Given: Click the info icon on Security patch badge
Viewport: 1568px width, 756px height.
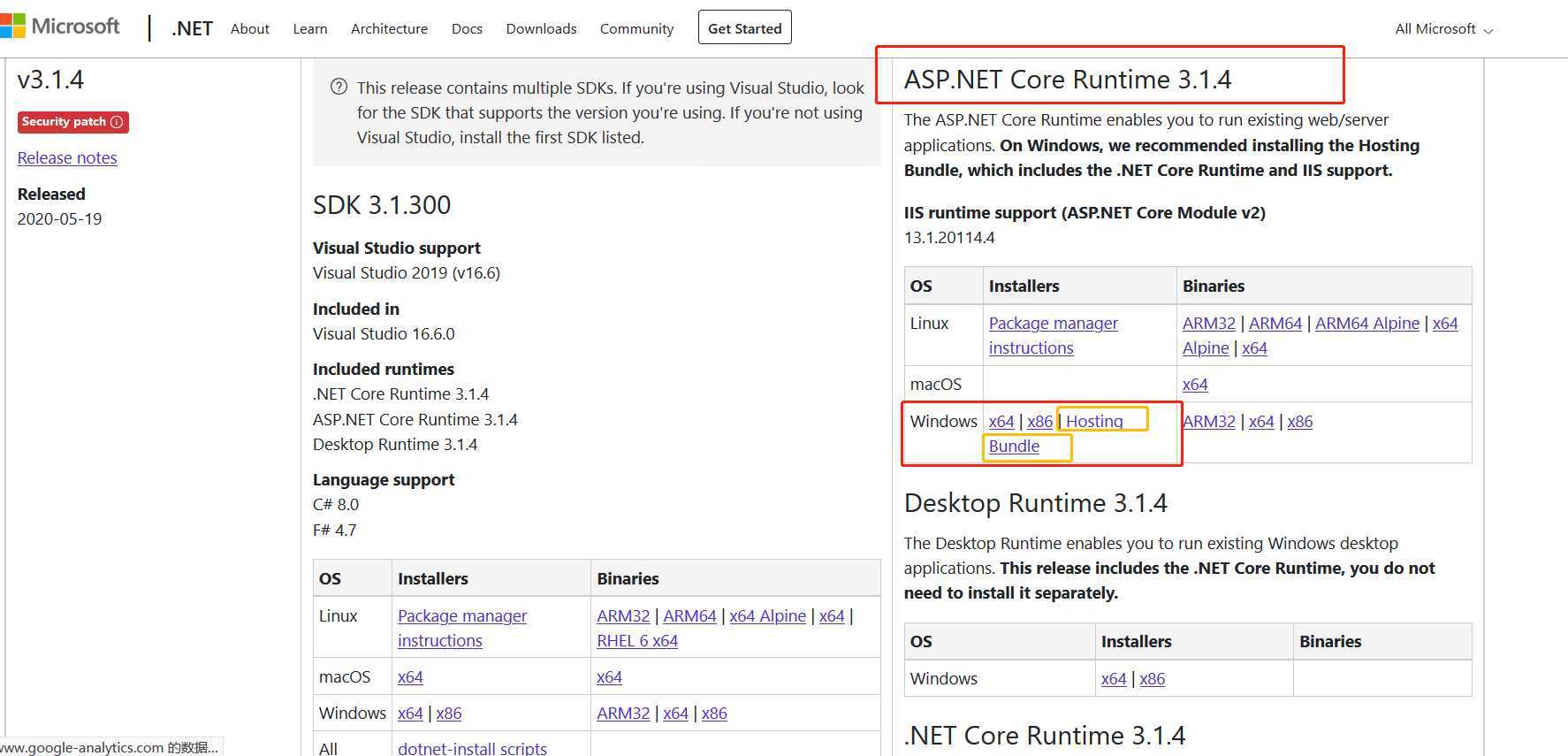Looking at the screenshot, I should pos(117,122).
